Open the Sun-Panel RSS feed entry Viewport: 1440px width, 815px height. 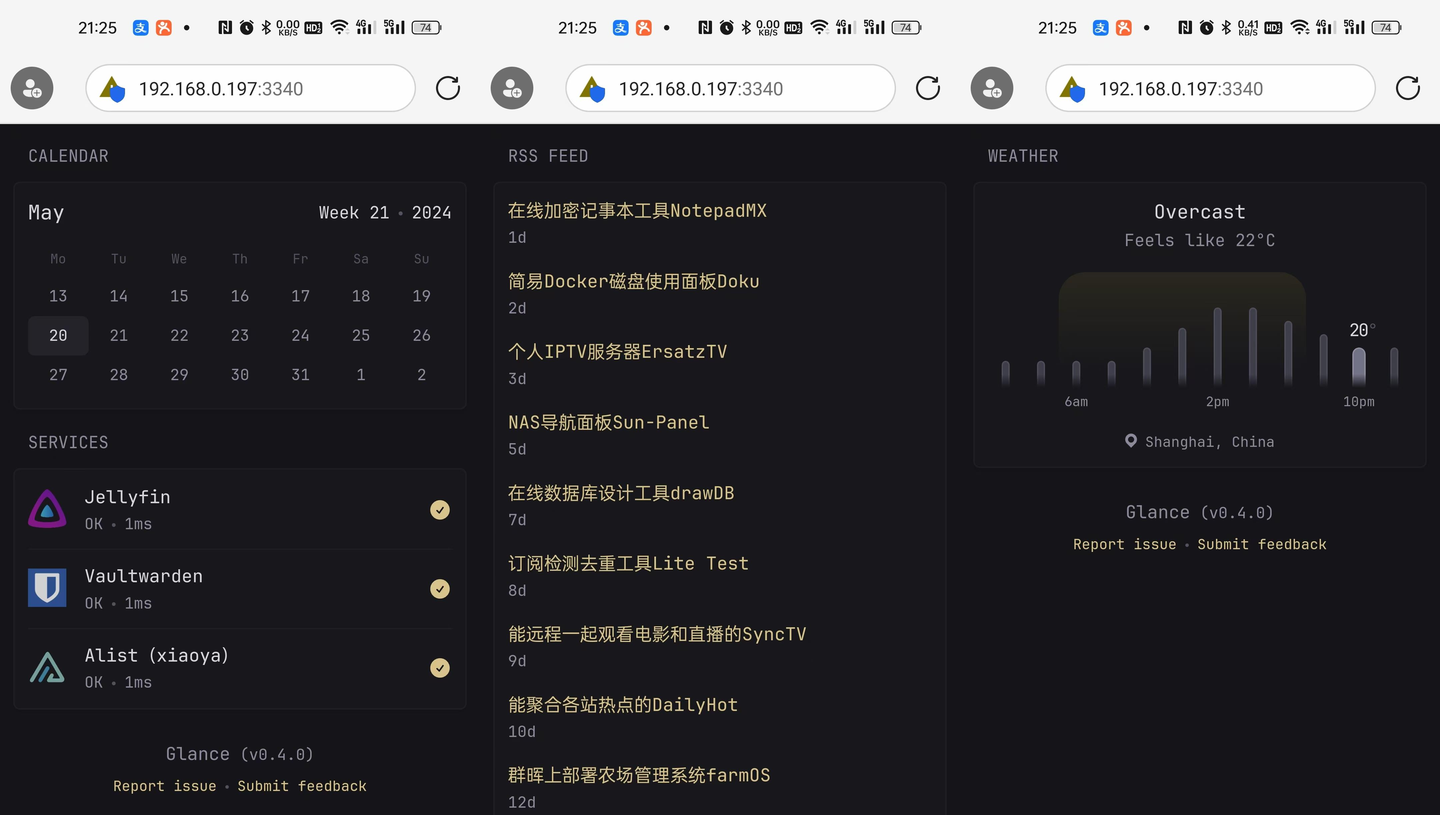[x=608, y=422]
